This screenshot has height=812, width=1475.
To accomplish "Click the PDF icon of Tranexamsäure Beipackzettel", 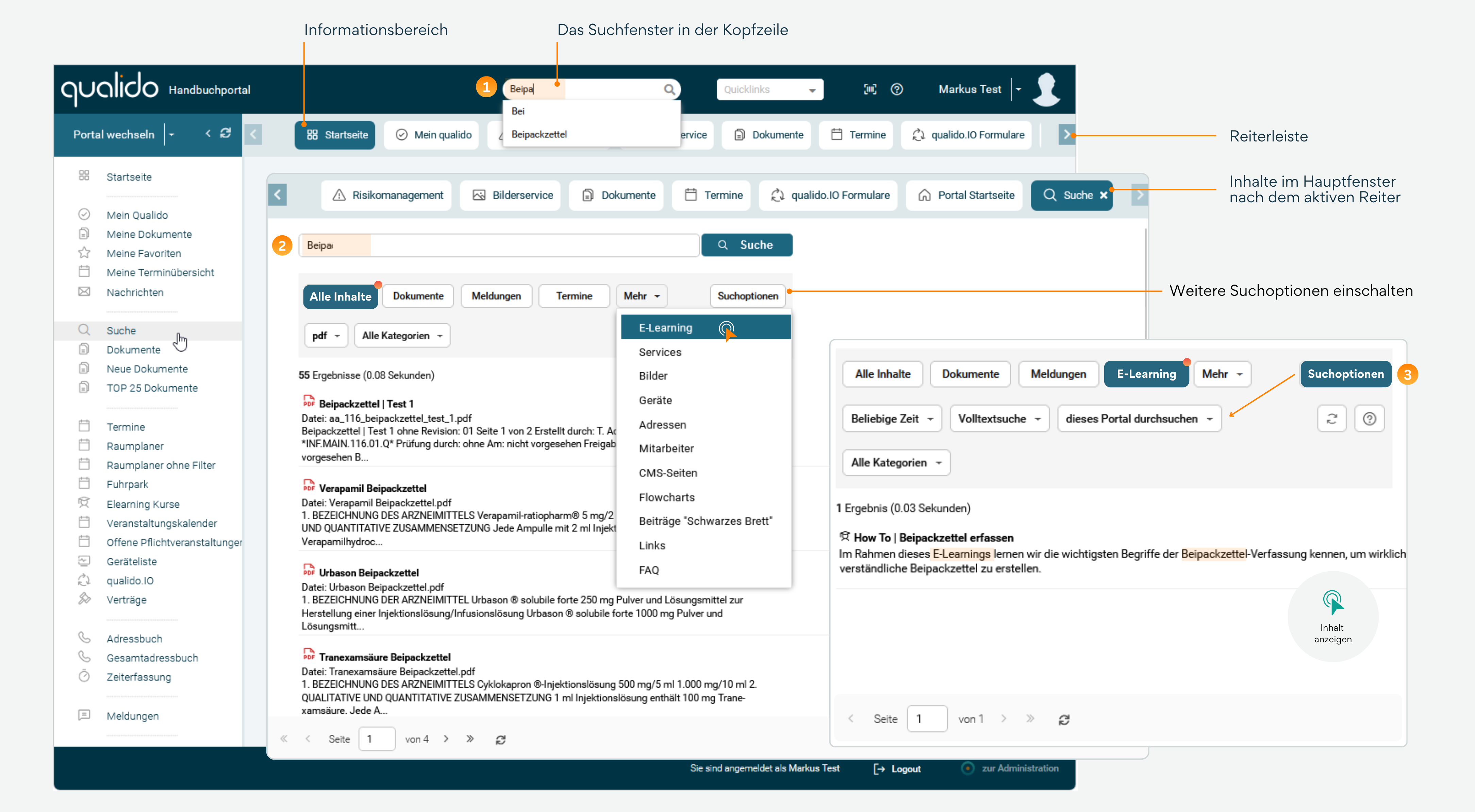I will pos(309,655).
